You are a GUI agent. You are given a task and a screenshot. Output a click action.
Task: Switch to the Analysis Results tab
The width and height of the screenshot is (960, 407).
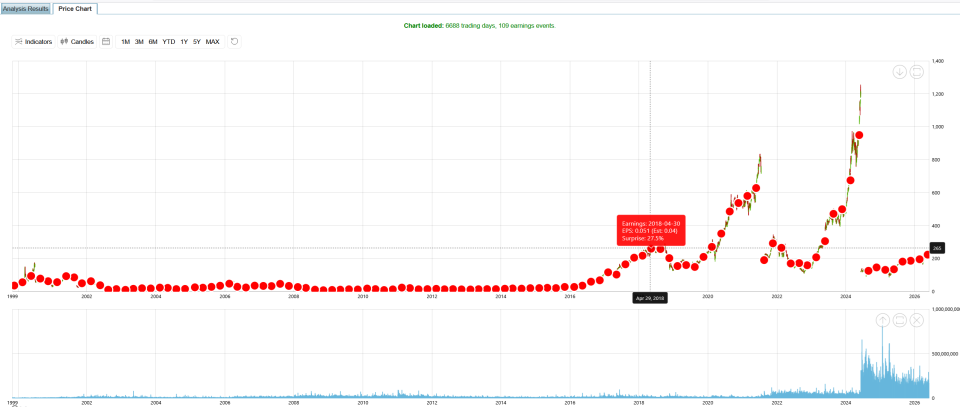tap(26, 9)
